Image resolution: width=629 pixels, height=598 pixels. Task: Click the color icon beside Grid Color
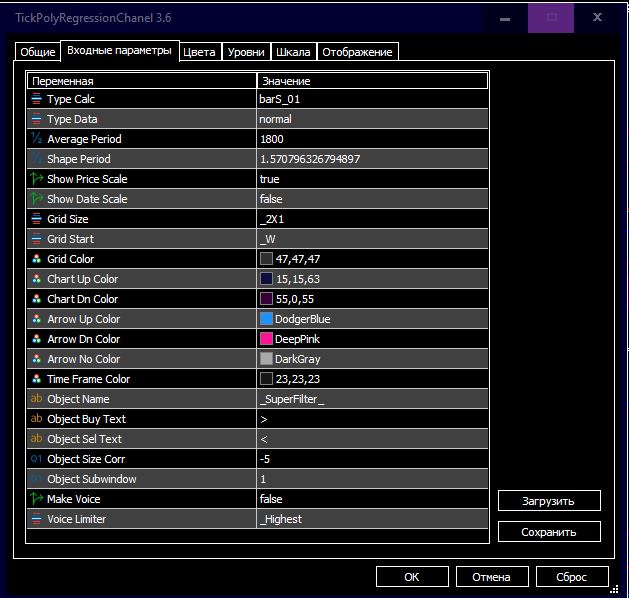[37, 259]
